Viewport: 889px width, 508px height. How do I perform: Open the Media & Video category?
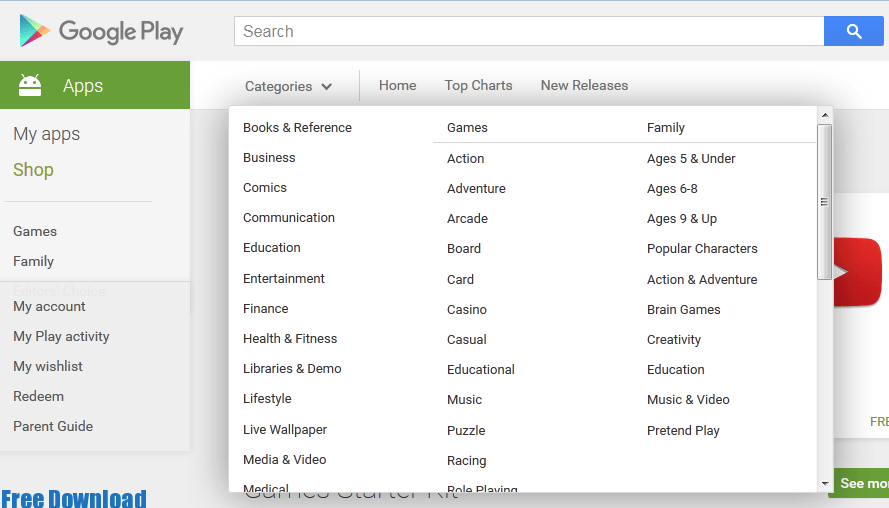click(x=285, y=460)
